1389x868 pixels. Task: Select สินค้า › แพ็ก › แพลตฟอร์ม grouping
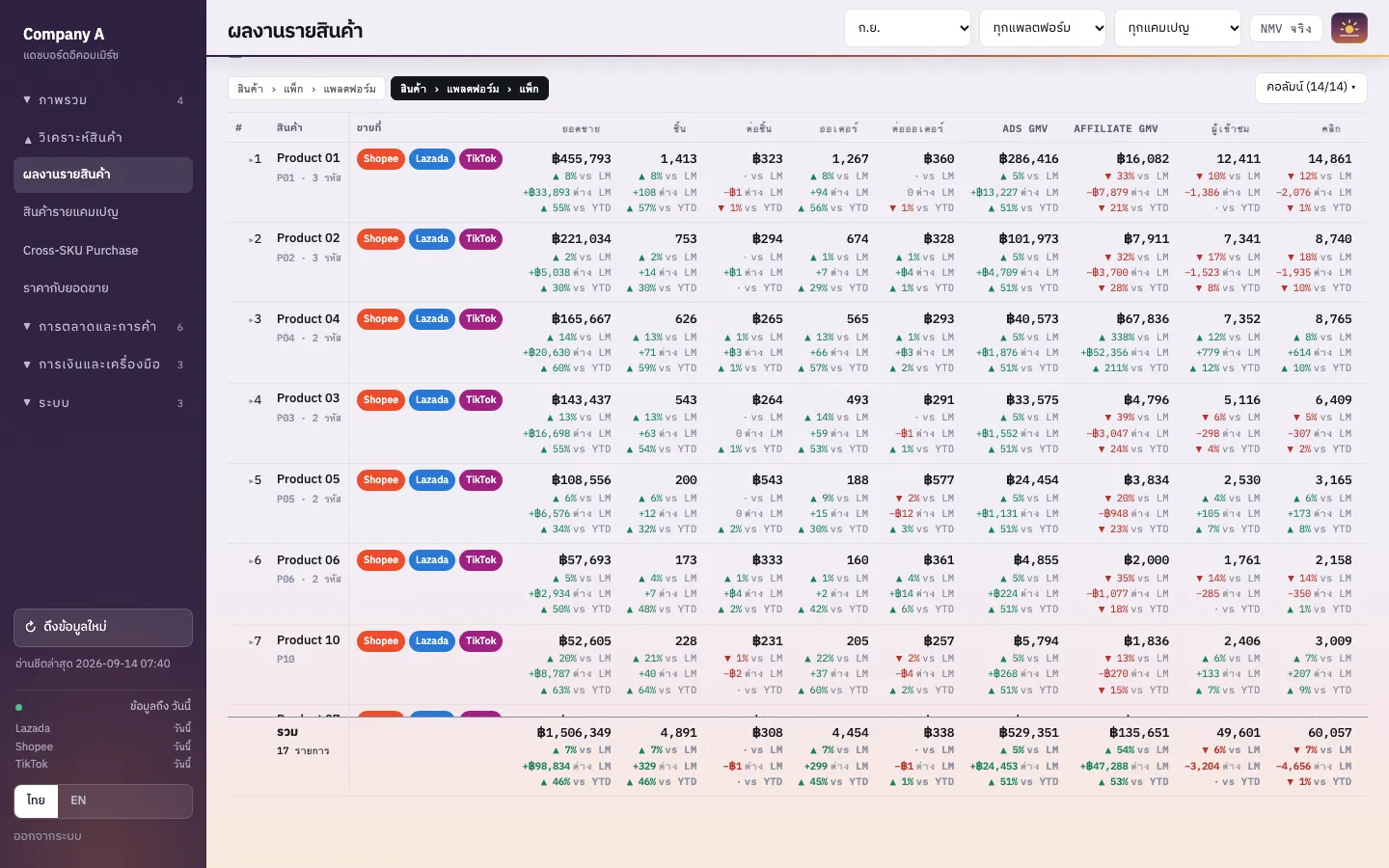307,89
